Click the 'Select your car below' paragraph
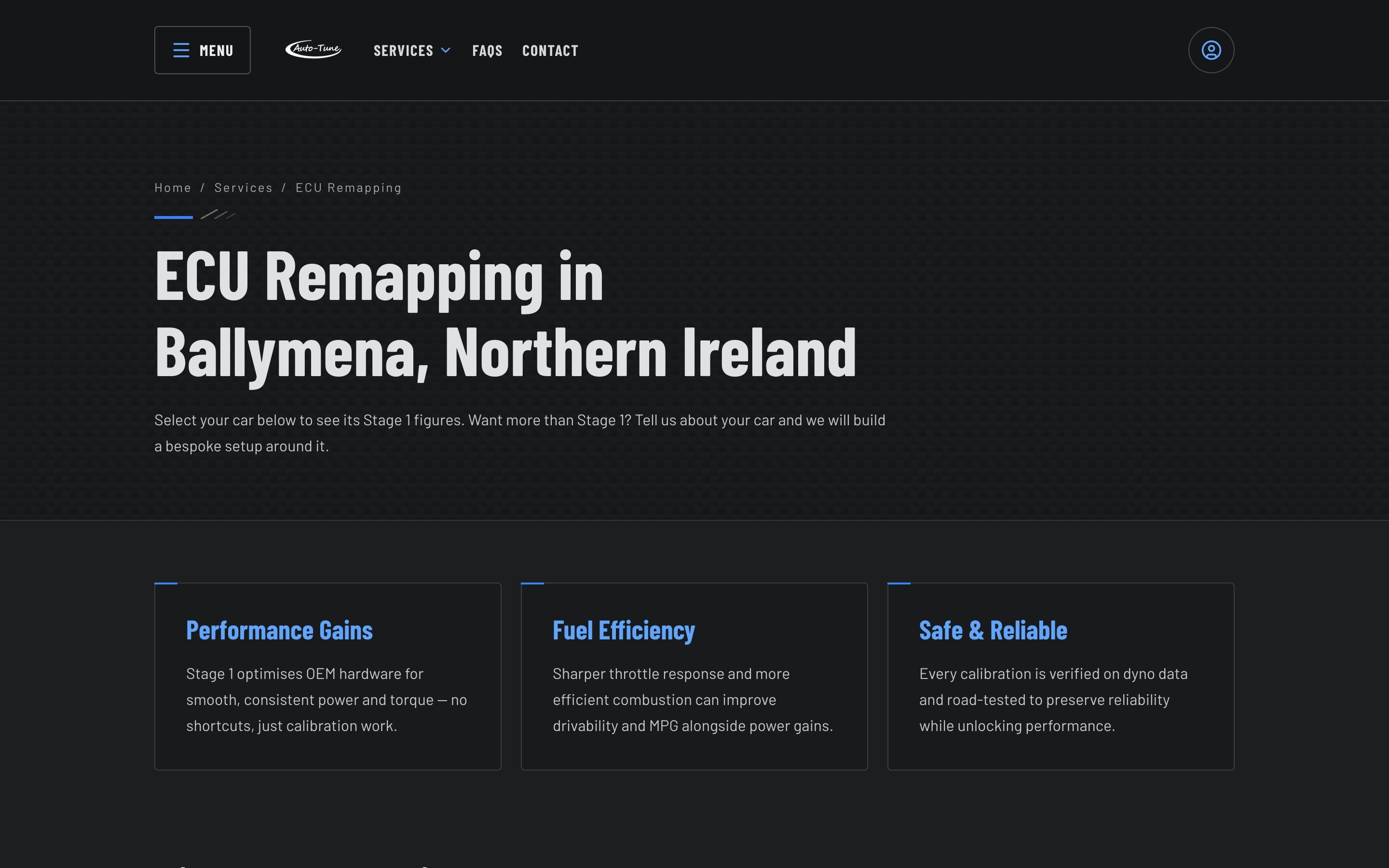1389x868 pixels. (520, 433)
